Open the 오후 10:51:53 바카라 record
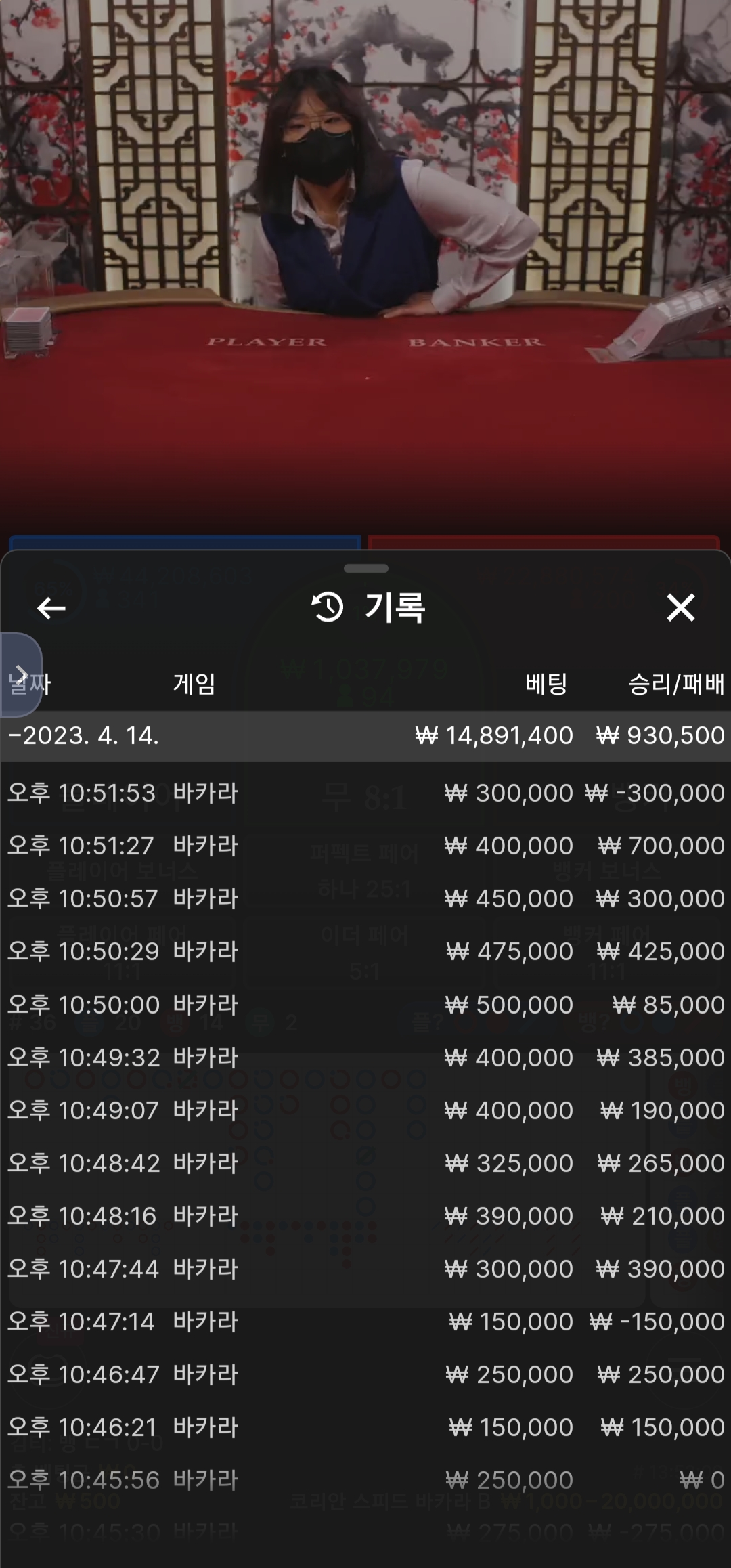This screenshot has width=731, height=1568. pos(365,793)
